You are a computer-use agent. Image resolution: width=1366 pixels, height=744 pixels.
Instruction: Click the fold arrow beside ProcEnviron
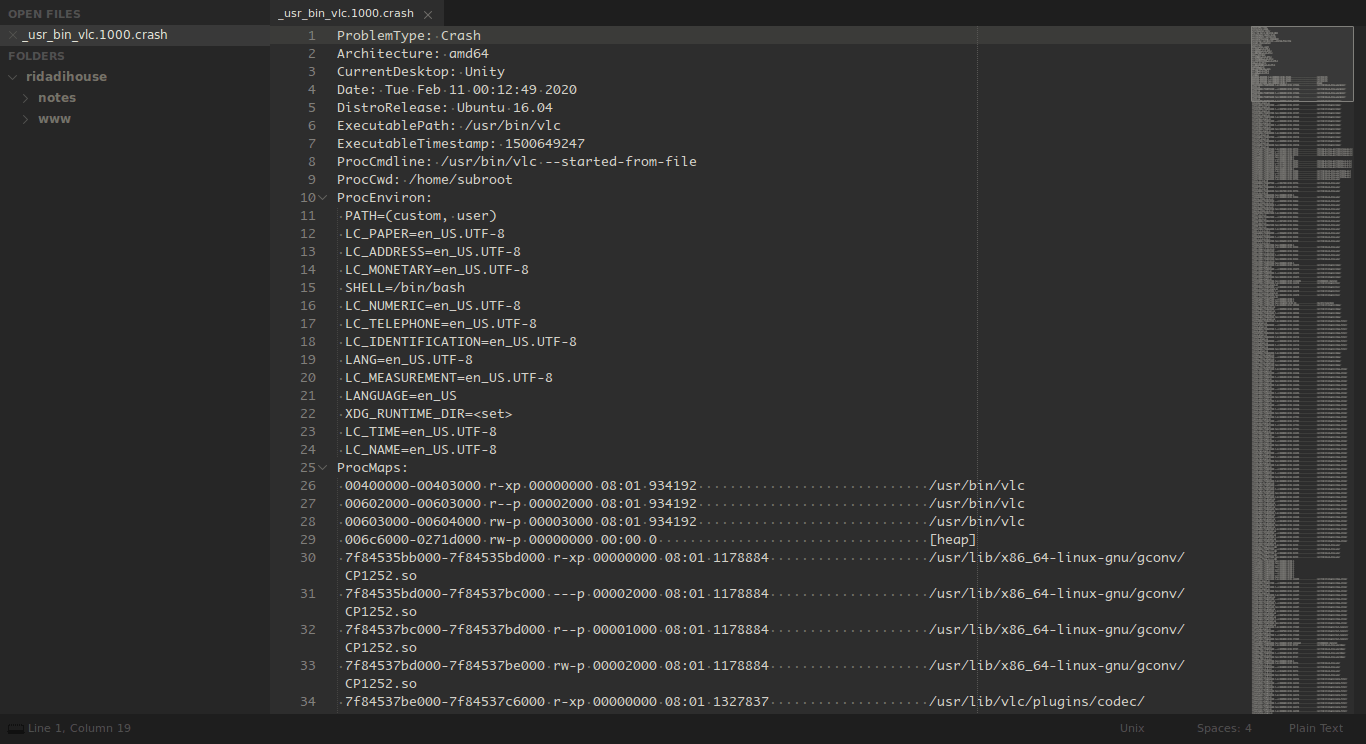click(324, 197)
